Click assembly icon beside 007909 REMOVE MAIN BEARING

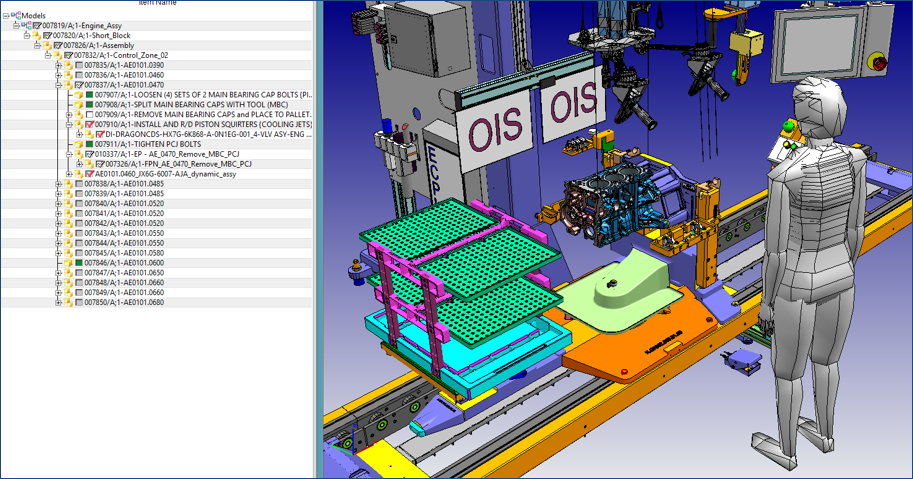click(79, 115)
